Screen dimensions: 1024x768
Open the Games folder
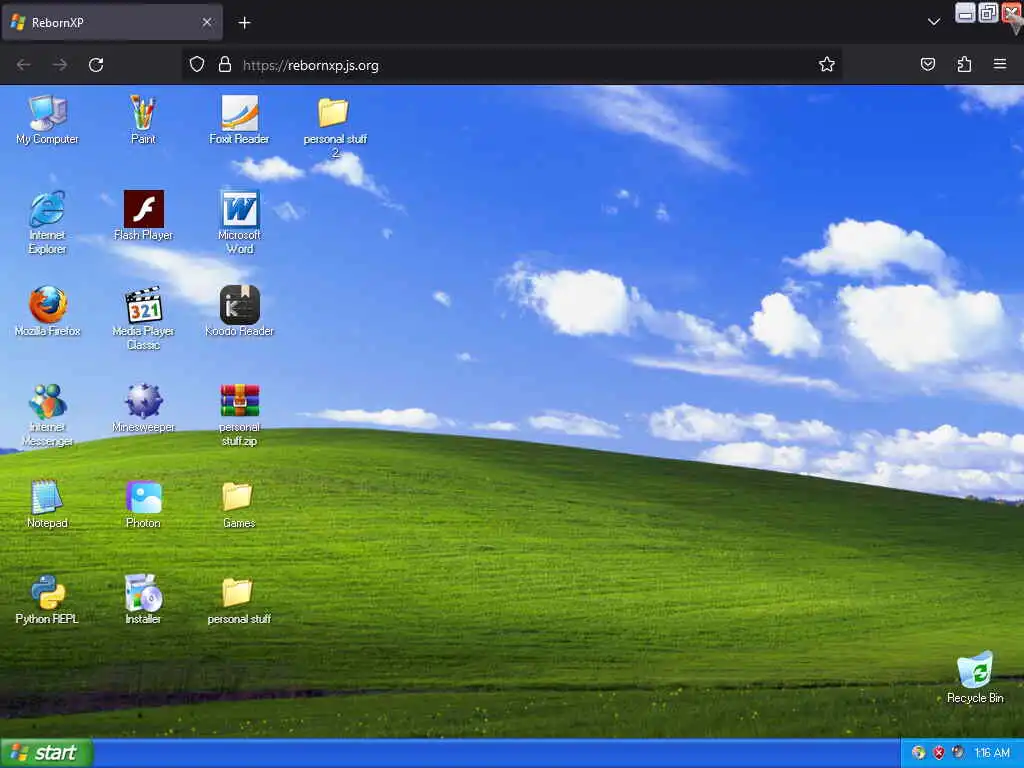click(x=239, y=504)
